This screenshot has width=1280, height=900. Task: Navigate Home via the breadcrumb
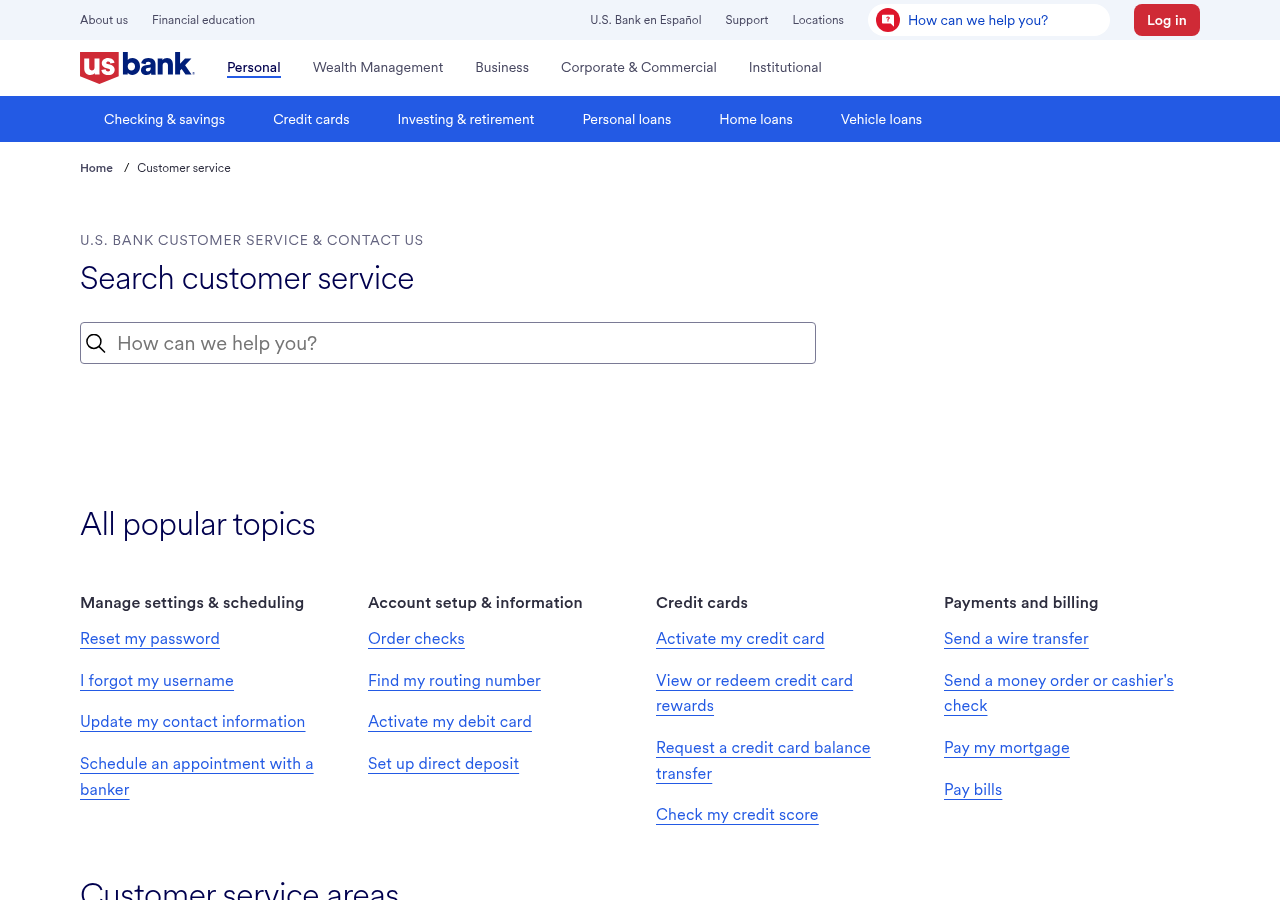pos(96,167)
